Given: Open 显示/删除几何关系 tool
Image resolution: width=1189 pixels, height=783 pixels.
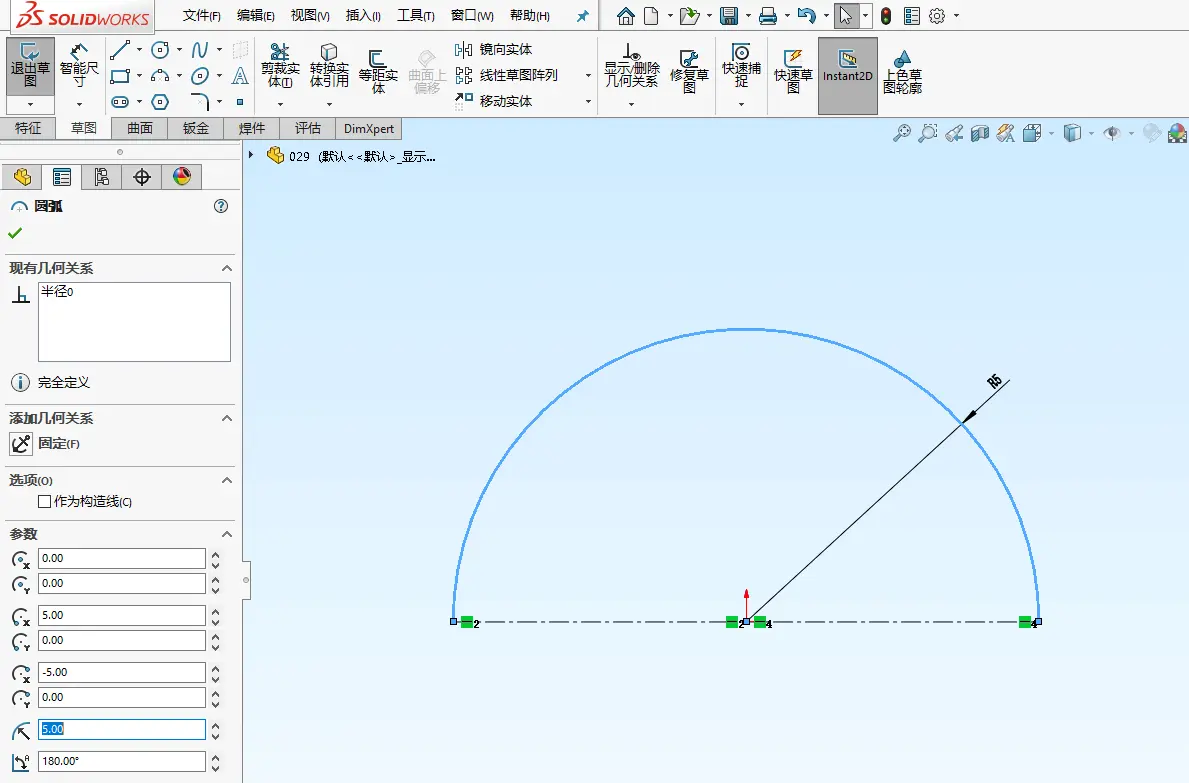Looking at the screenshot, I should (632, 66).
